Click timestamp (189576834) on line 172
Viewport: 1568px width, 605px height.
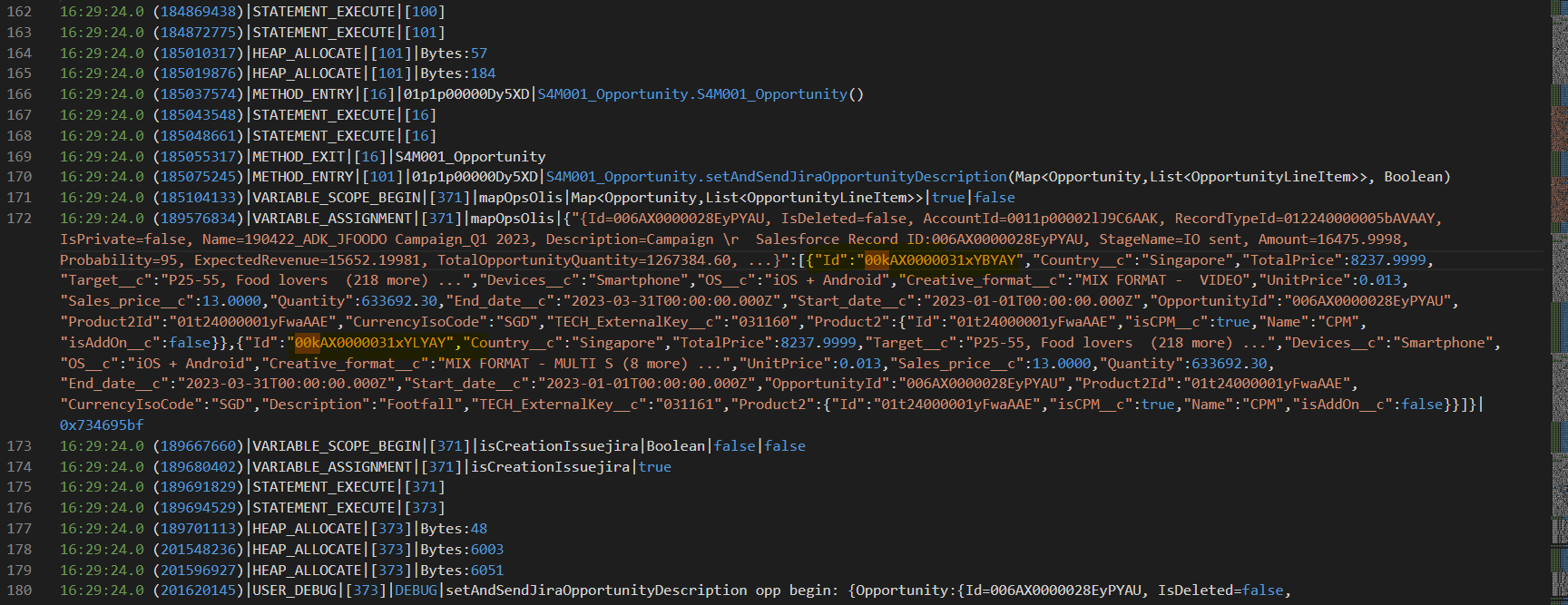199,219
